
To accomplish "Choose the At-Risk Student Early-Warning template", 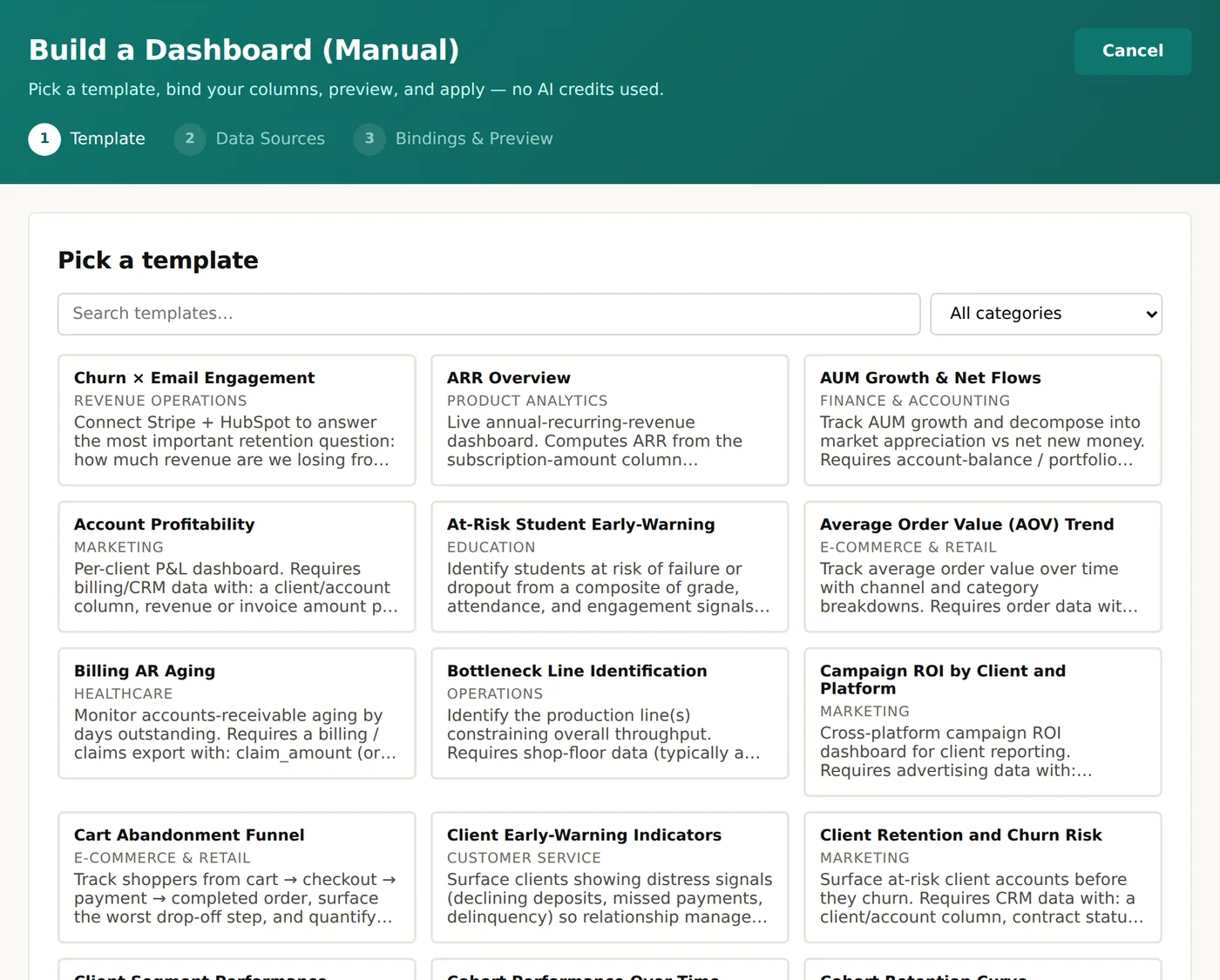I will pyautogui.click(x=610, y=566).
